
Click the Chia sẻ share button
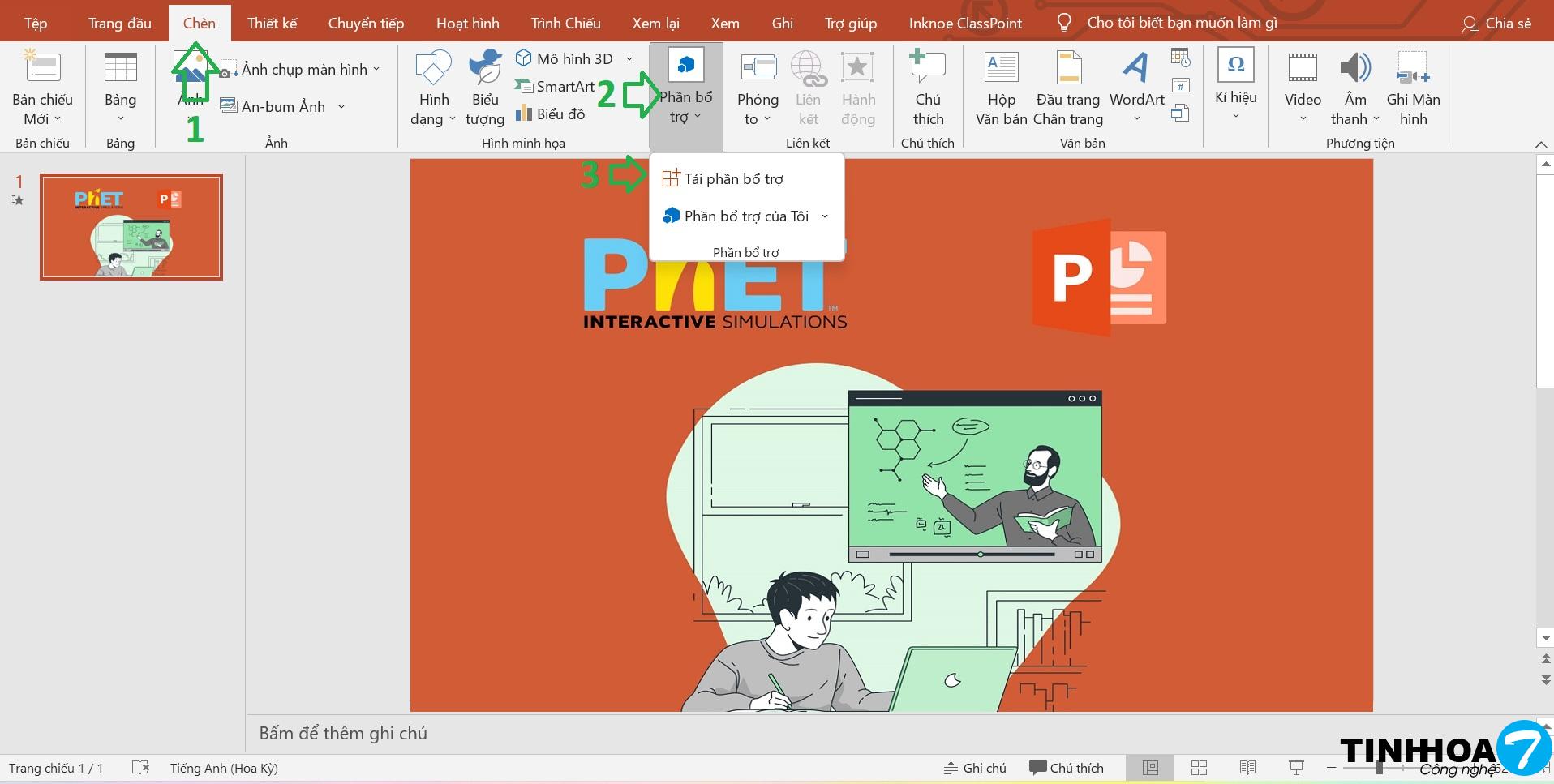click(x=1496, y=24)
